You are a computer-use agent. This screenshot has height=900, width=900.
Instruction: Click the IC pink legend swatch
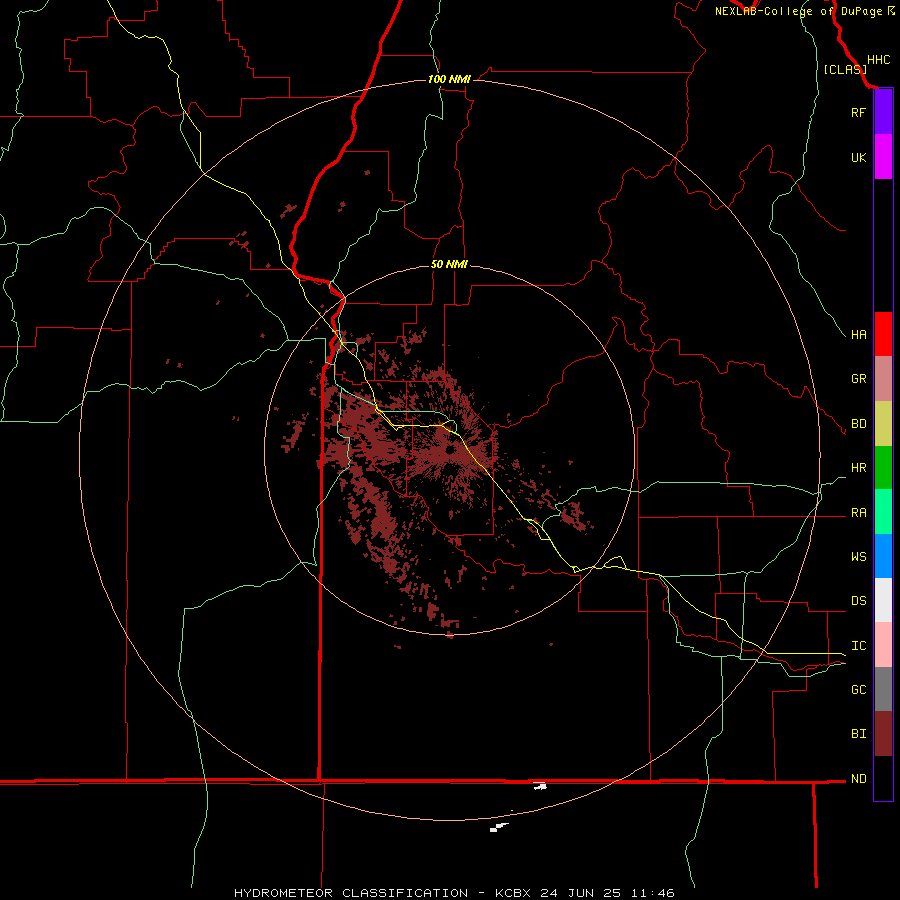(883, 645)
